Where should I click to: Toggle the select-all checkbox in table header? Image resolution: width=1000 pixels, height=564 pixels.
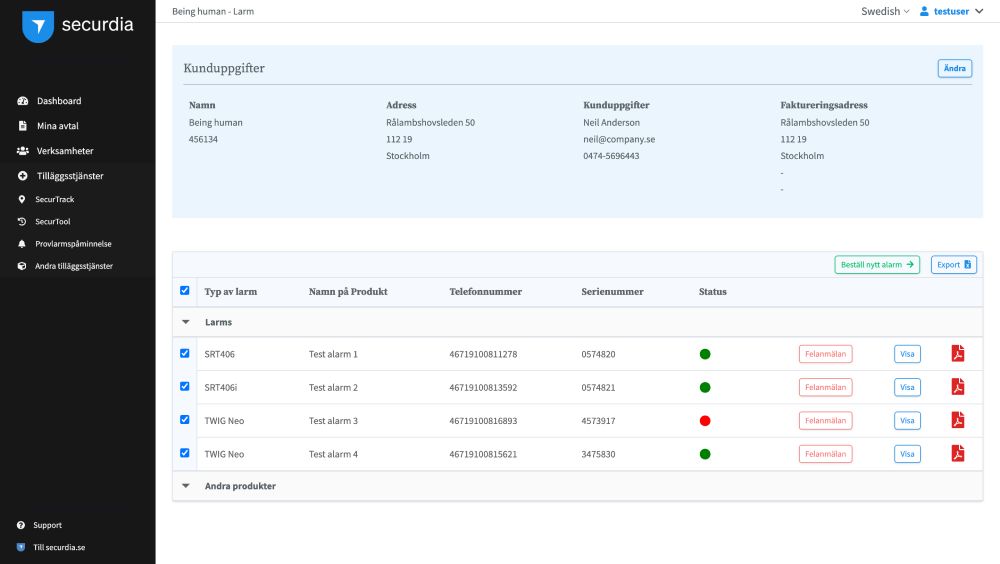point(184,291)
